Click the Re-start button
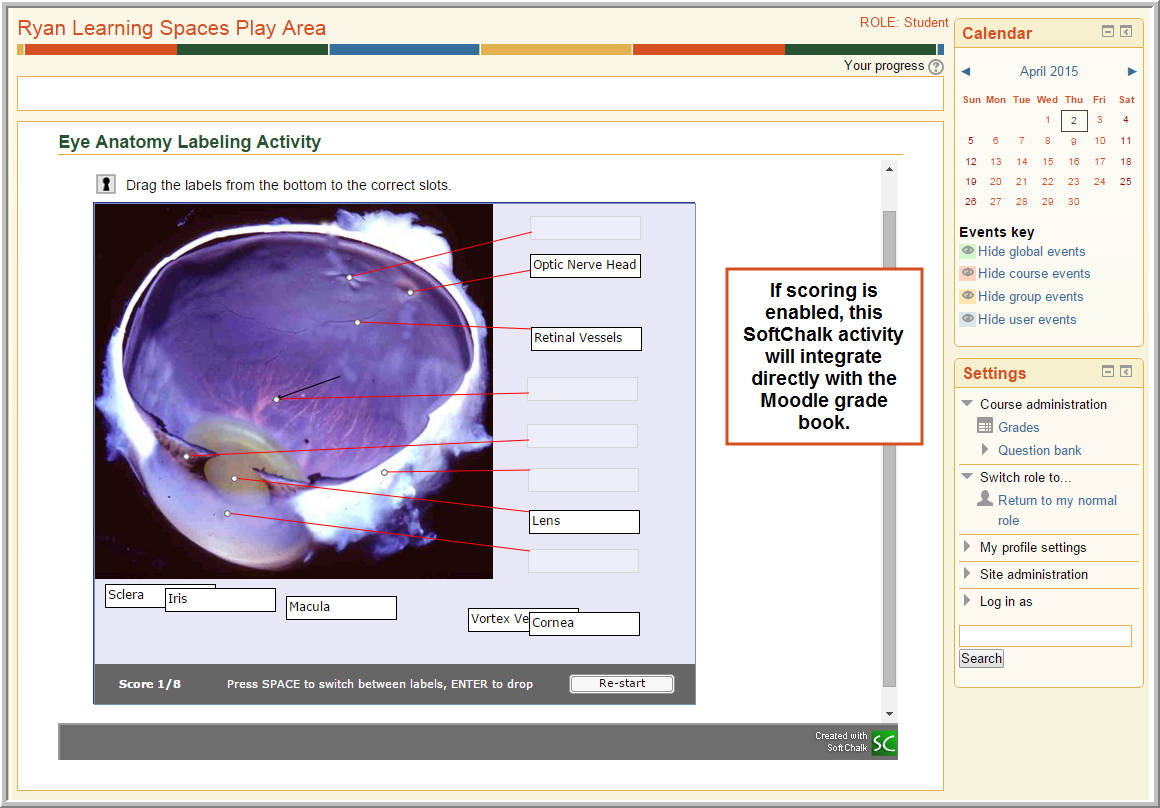This screenshot has width=1160, height=808. click(621, 684)
